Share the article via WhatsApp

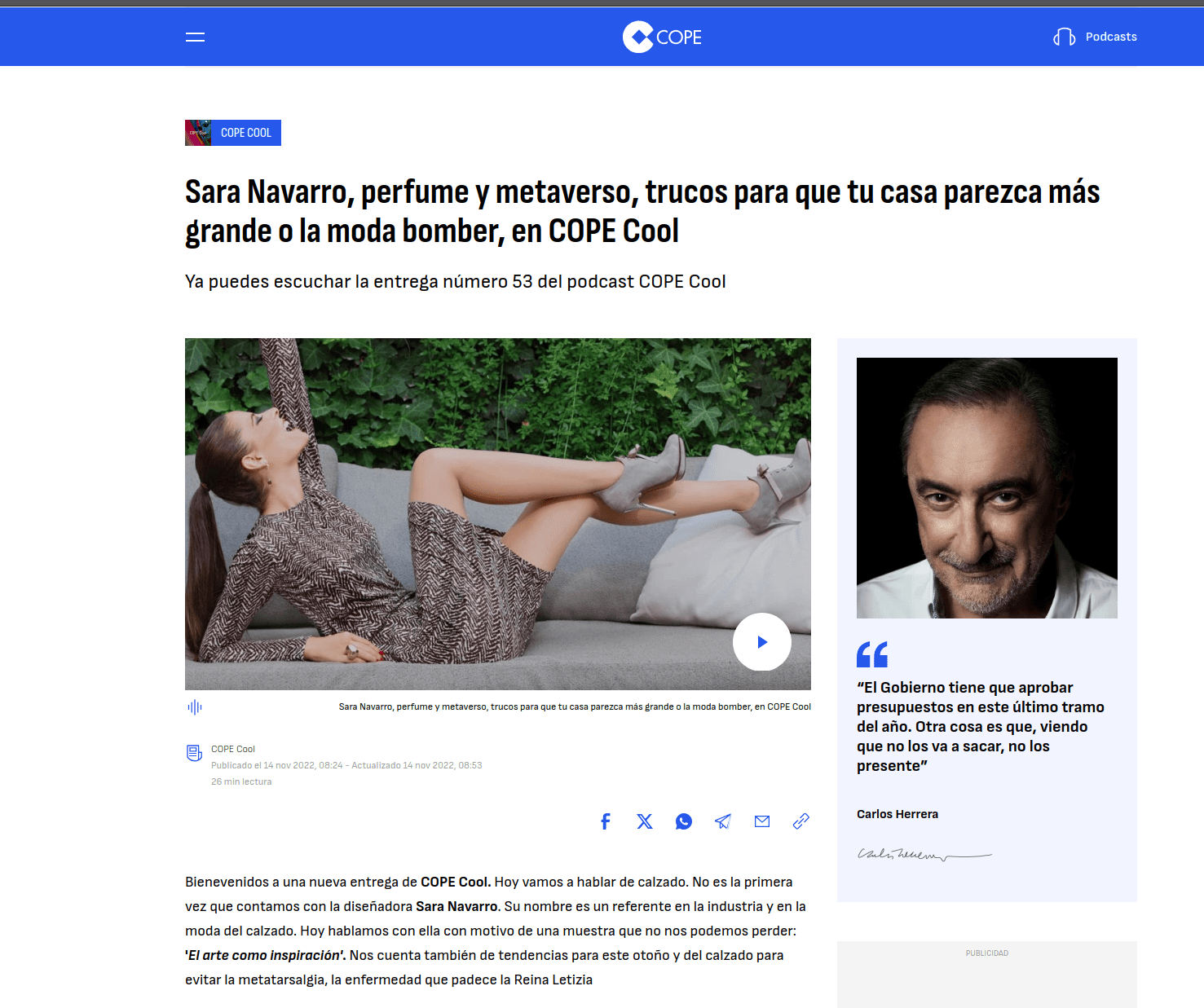click(684, 821)
